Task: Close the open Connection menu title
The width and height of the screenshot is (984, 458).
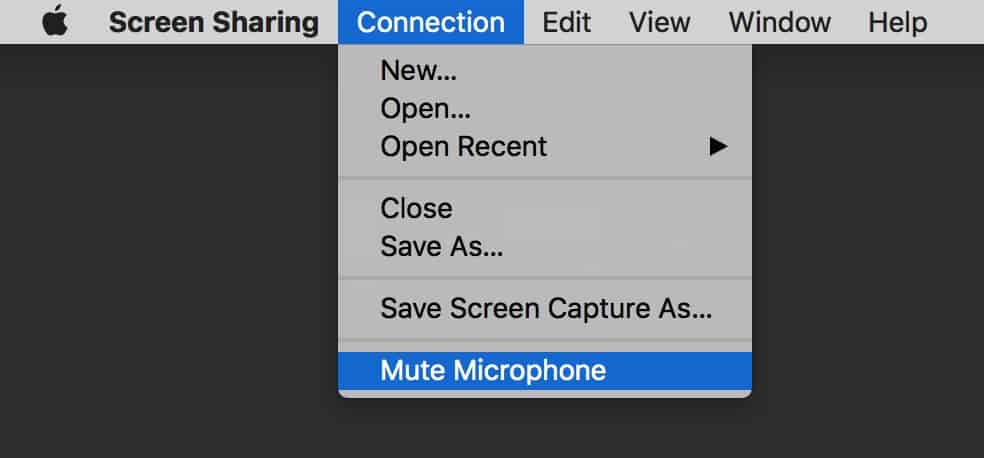Action: pyautogui.click(x=430, y=22)
